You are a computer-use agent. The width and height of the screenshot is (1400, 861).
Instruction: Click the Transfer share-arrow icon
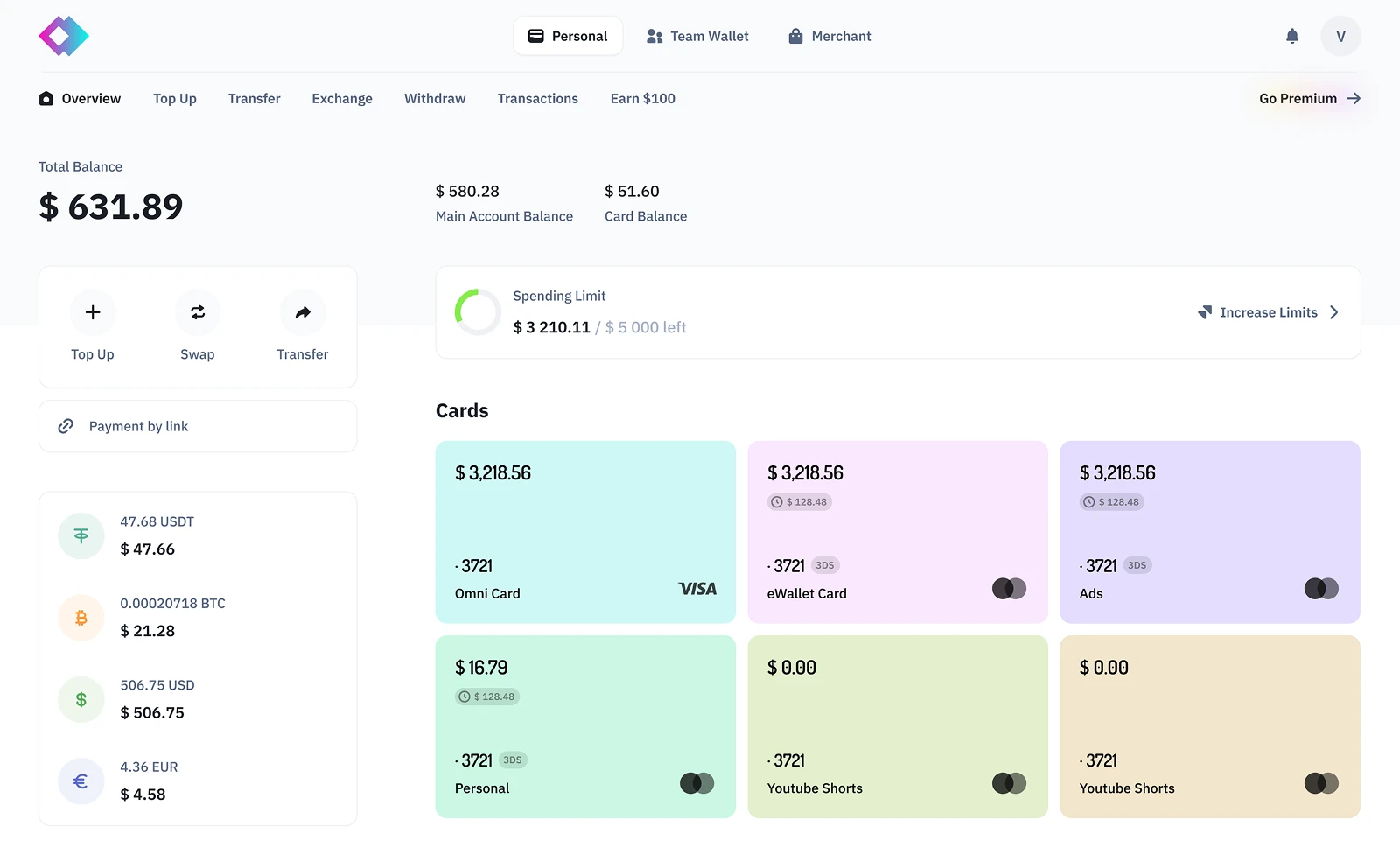[x=303, y=312]
